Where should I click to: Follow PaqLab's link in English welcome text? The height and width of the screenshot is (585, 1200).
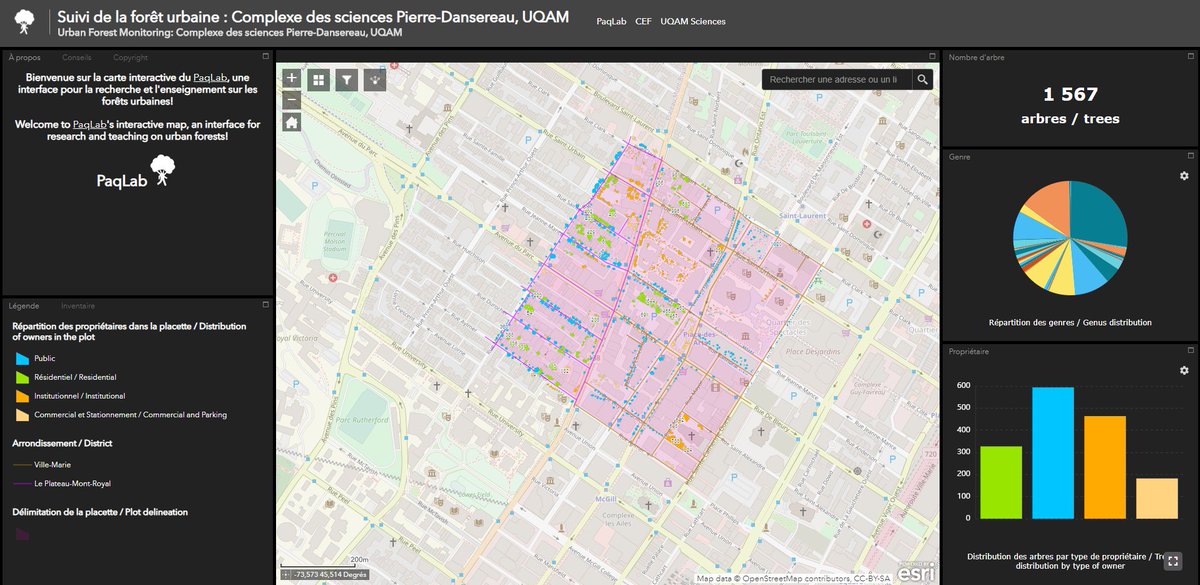(91, 124)
